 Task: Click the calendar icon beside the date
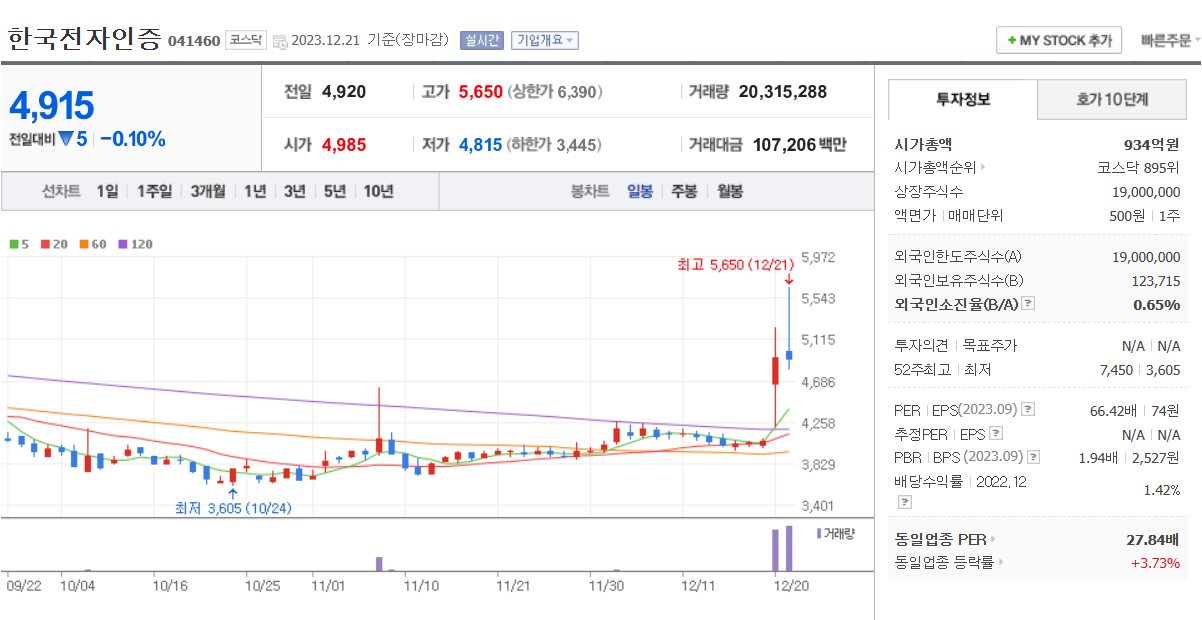pyautogui.click(x=280, y=41)
